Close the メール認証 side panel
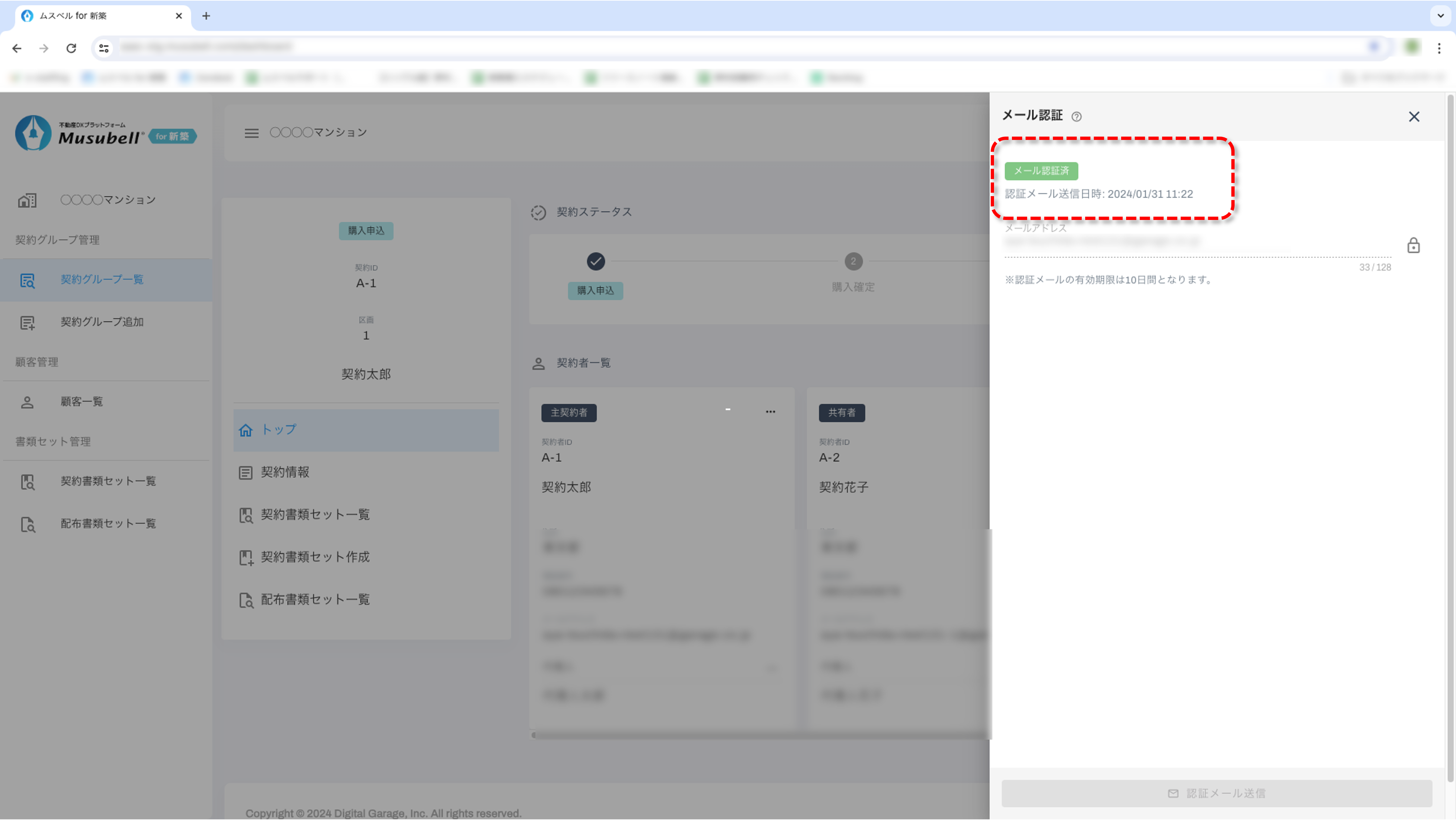The height and width of the screenshot is (820, 1456). [x=1414, y=116]
